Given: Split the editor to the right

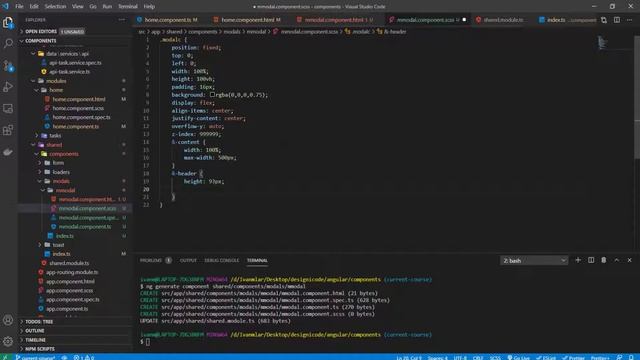Looking at the screenshot, I should (x=617, y=20).
